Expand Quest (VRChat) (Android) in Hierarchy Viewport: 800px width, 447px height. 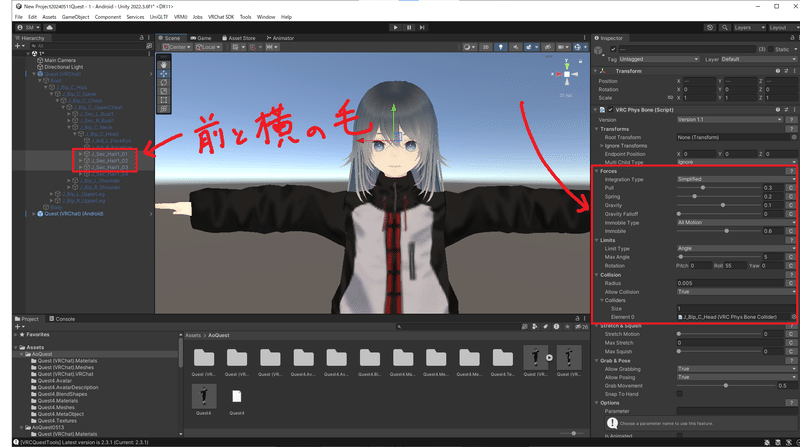(x=34, y=214)
